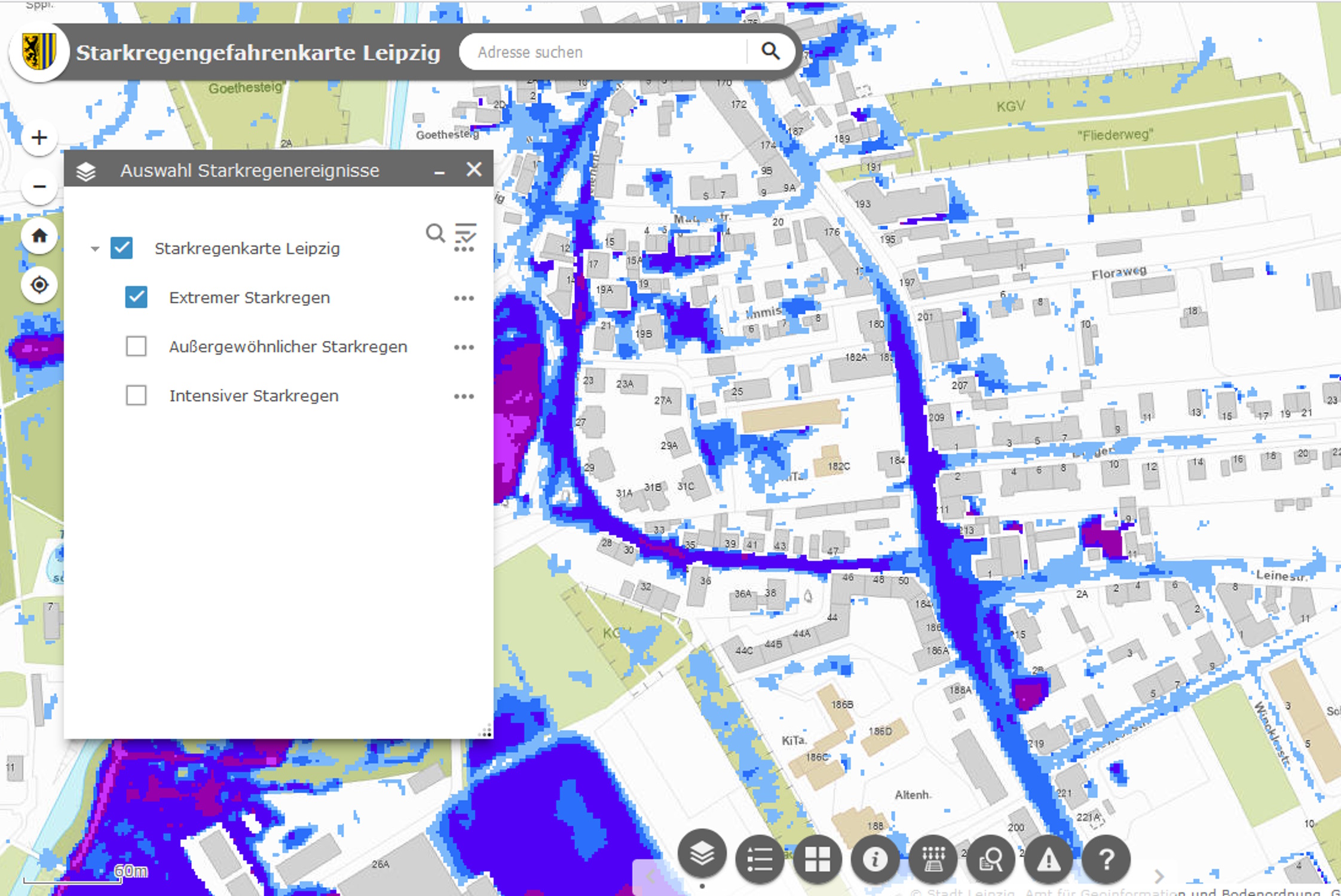Screen dimensions: 1341x896
Task: Enable the Außergewöhnlicher Starkregen layer
Action: (x=136, y=346)
